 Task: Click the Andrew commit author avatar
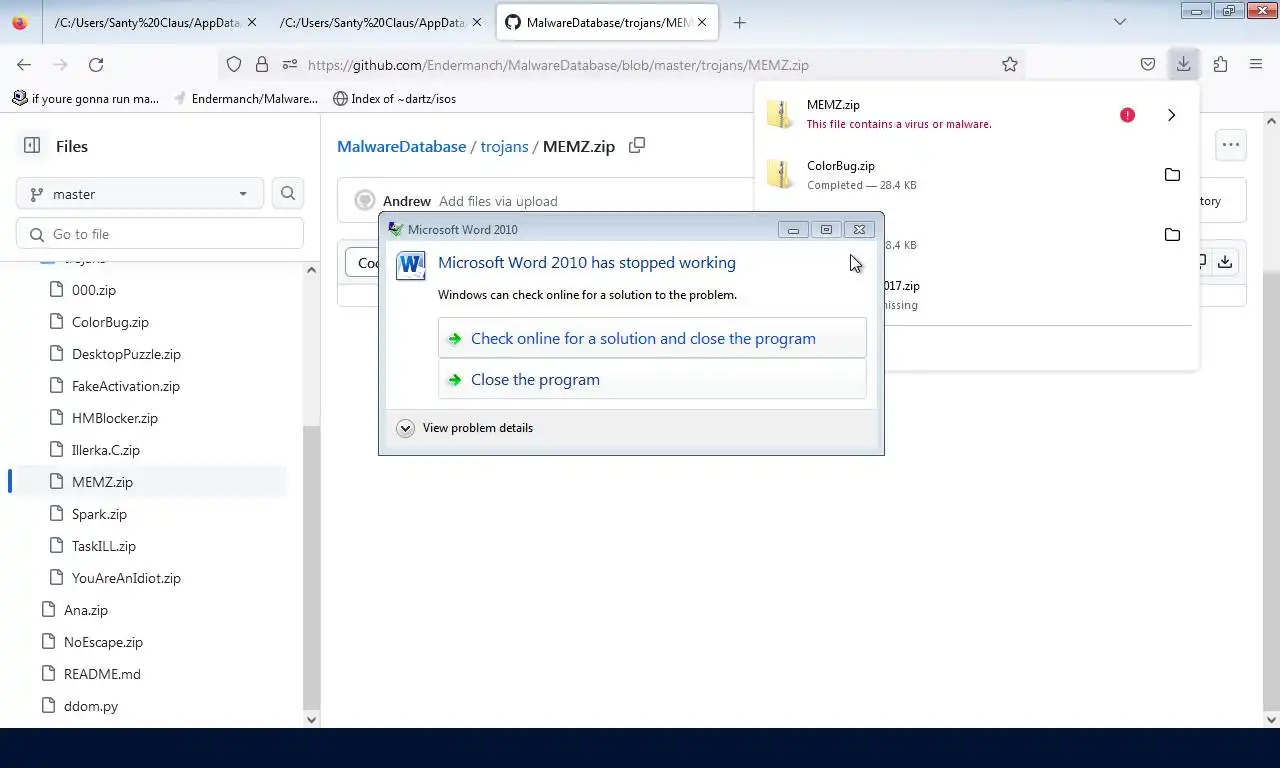click(x=365, y=201)
